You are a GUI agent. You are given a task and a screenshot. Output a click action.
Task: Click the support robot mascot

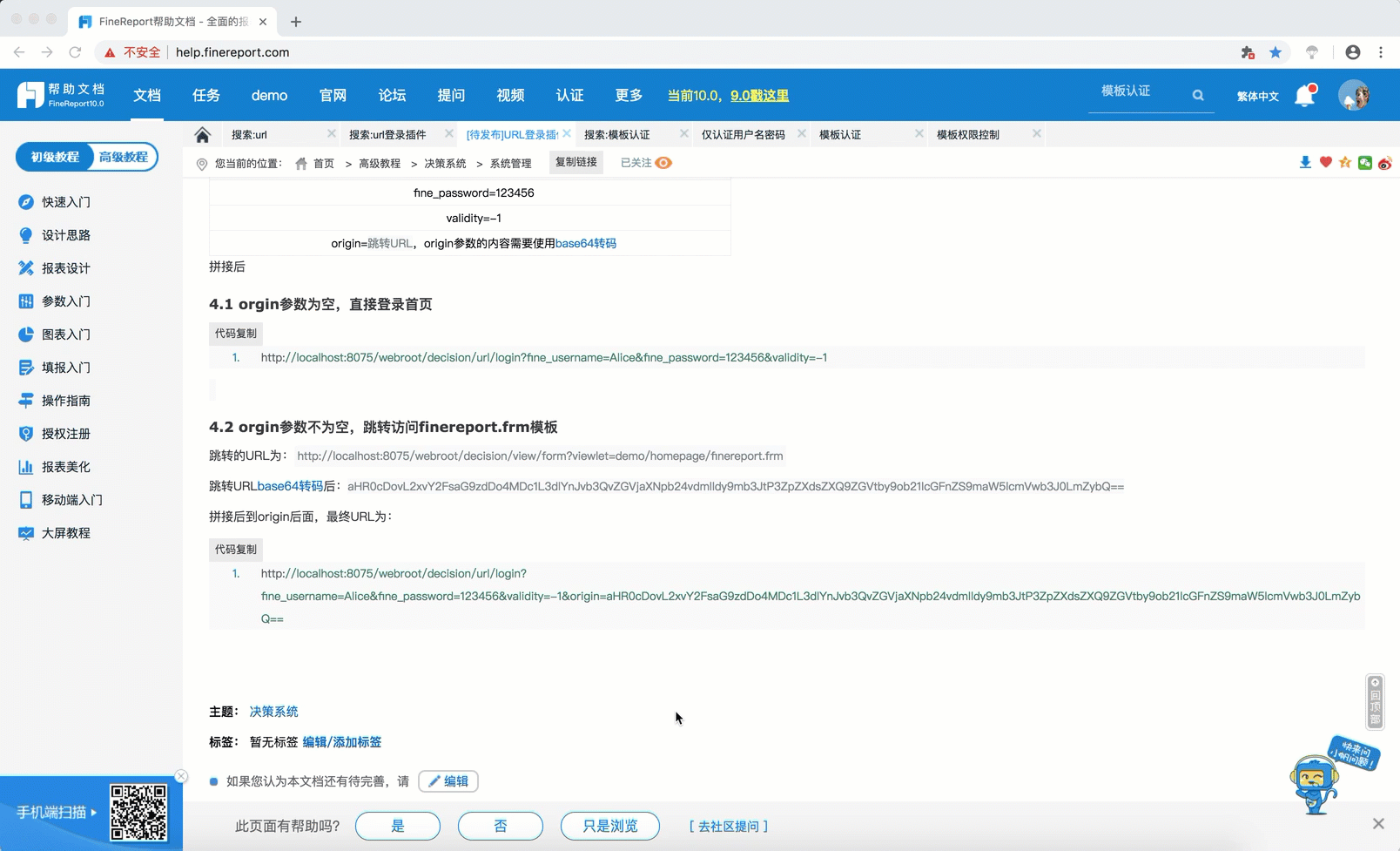coord(1315,784)
